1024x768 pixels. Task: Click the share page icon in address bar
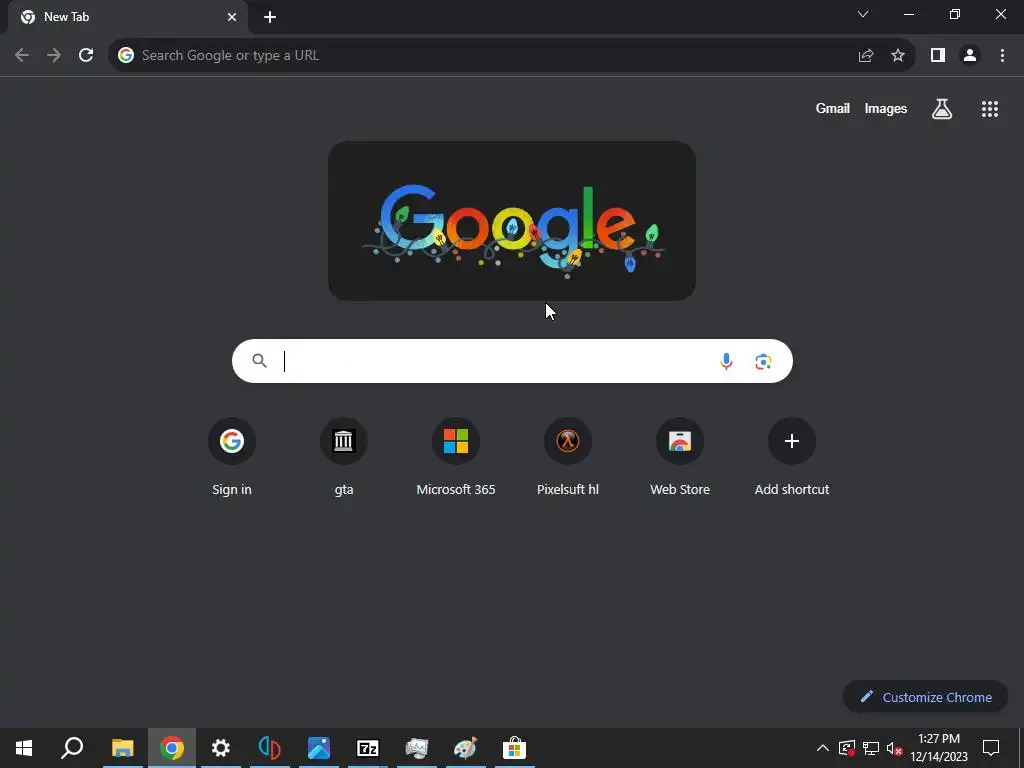(866, 56)
